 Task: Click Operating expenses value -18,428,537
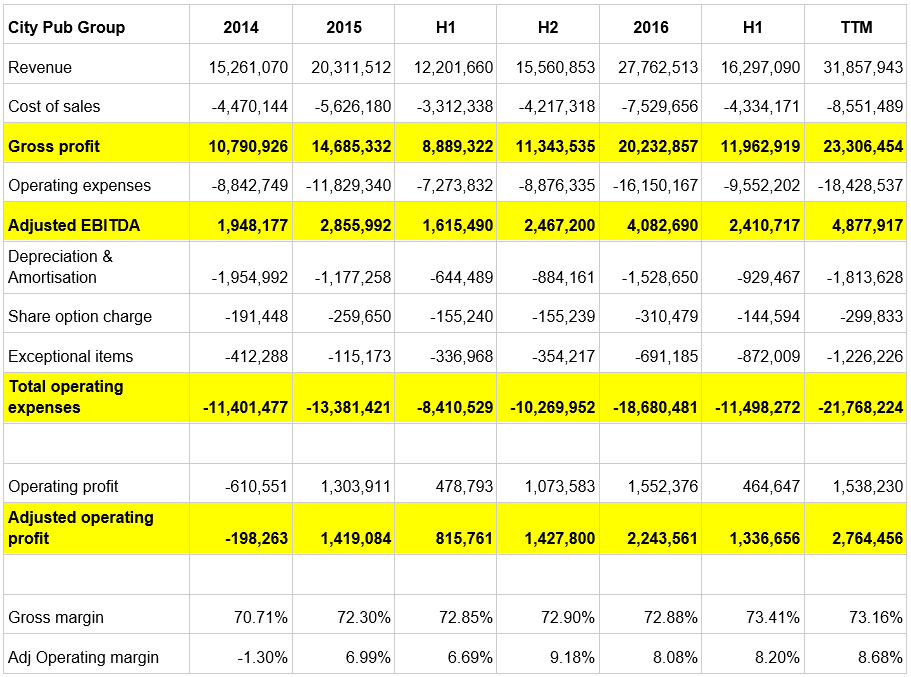pyautogui.click(x=860, y=185)
